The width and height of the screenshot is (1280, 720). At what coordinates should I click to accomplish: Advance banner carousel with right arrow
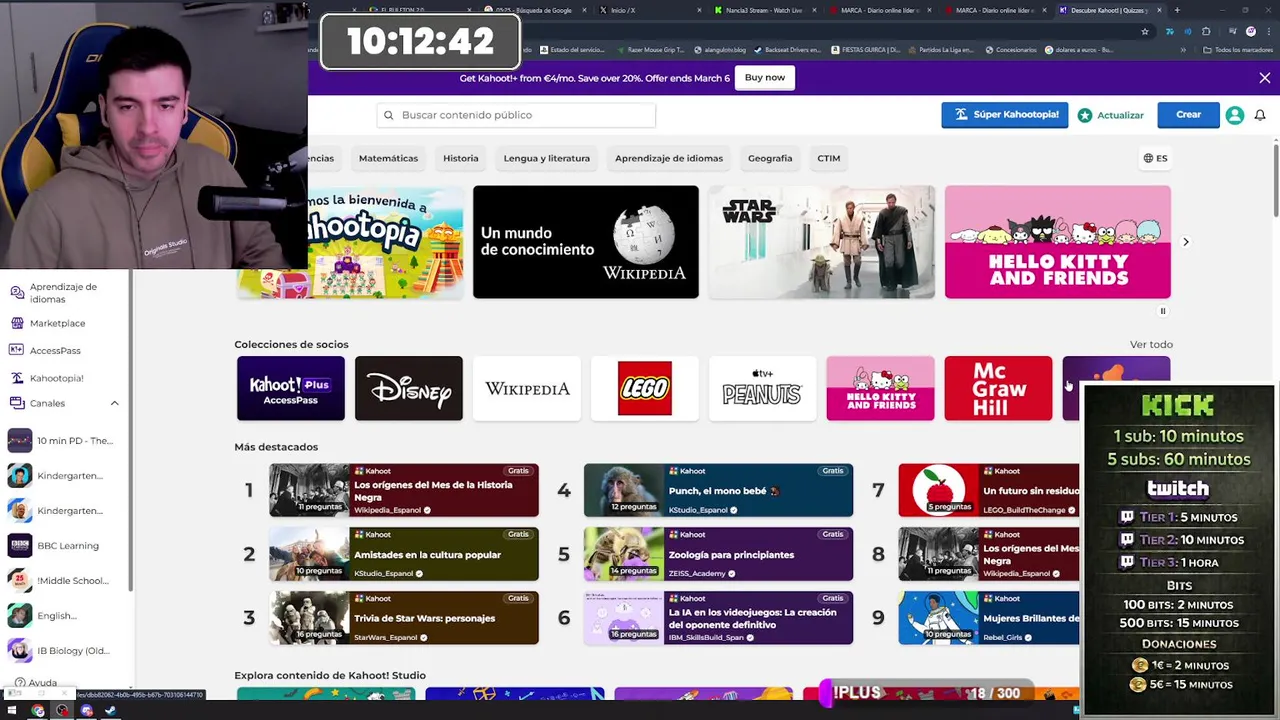pos(1186,242)
